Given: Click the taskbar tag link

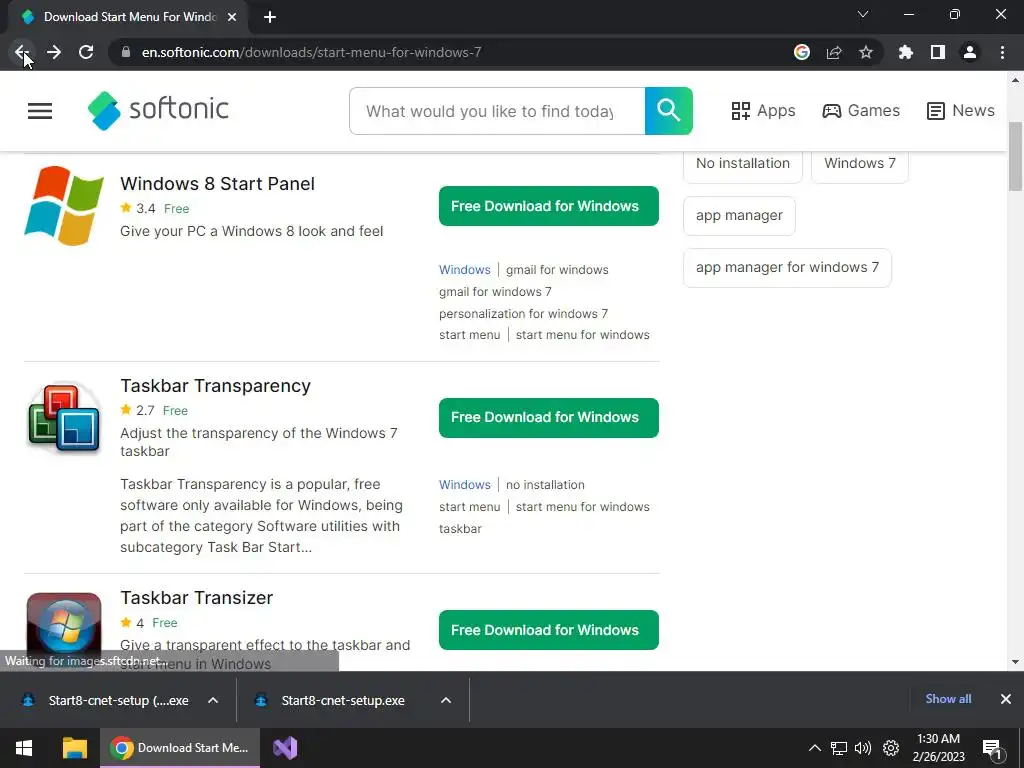Looking at the screenshot, I should coord(460,528).
